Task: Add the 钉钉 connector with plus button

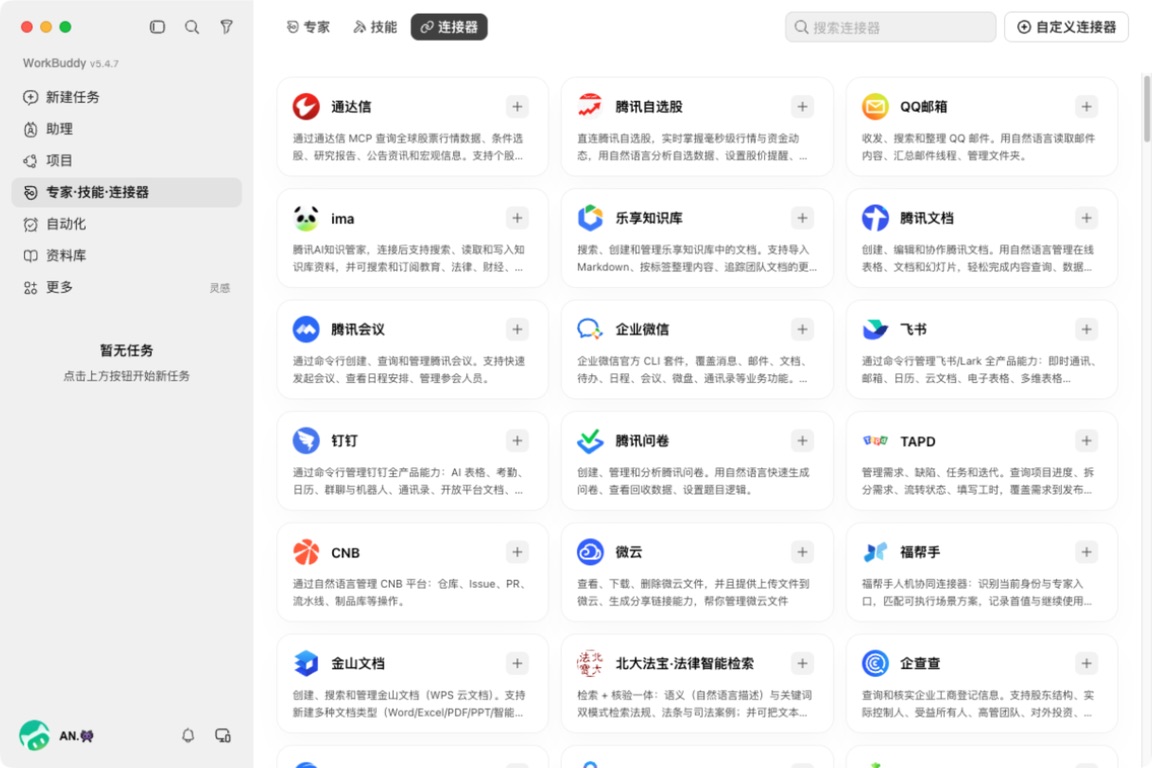Action: tap(517, 441)
